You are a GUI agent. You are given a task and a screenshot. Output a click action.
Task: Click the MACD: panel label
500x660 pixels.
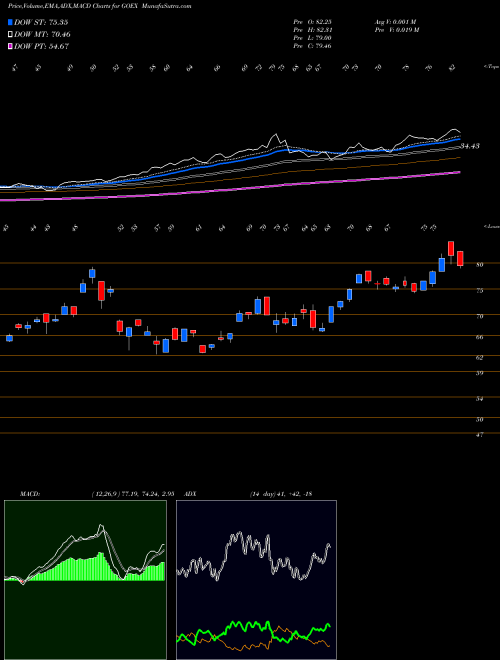click(x=30, y=494)
